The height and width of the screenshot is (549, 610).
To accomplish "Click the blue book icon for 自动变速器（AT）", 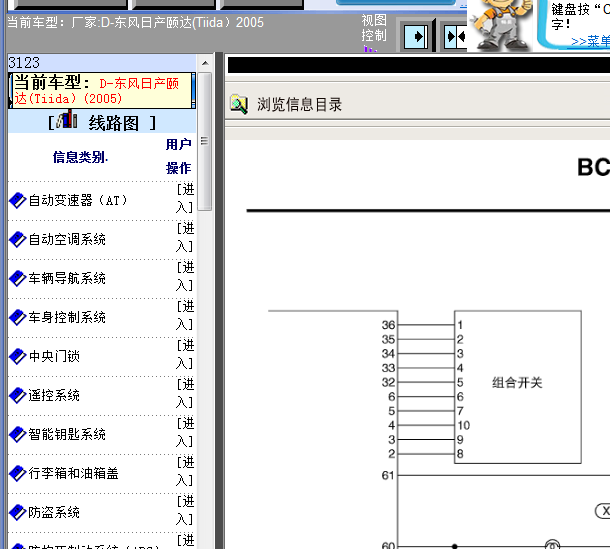I will point(18,200).
